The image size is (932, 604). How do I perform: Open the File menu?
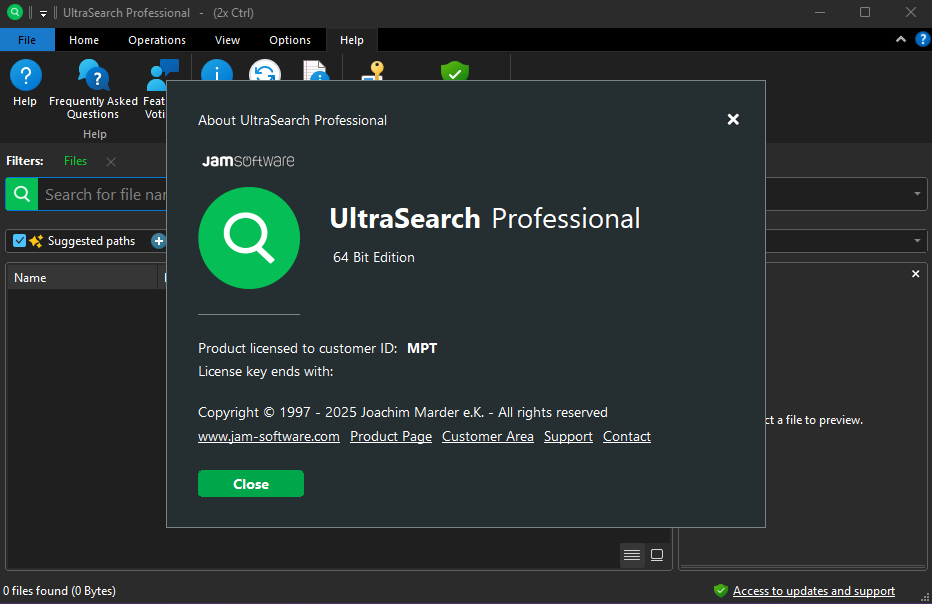[x=27, y=40]
